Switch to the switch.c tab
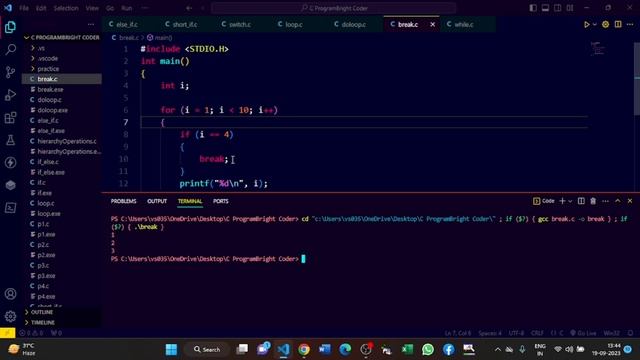This screenshot has width=640, height=360. click(x=240, y=24)
